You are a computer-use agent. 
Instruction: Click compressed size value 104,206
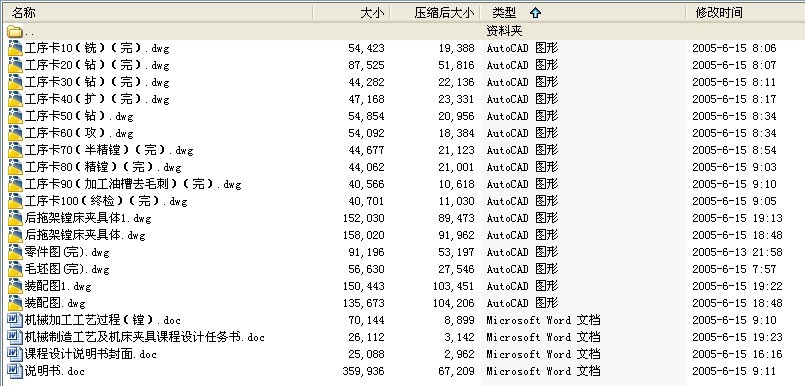454,303
